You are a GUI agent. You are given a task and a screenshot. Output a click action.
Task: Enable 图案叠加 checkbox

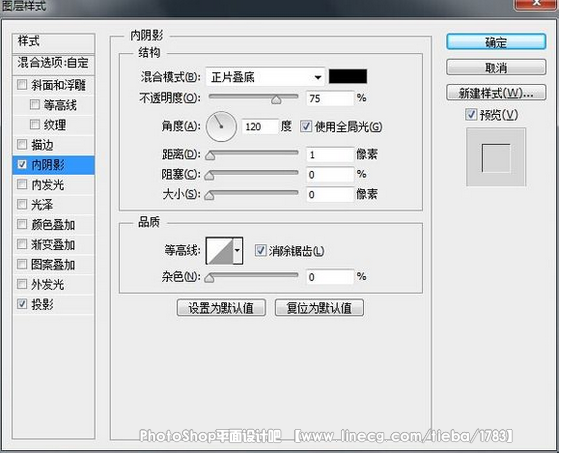tap(22, 264)
